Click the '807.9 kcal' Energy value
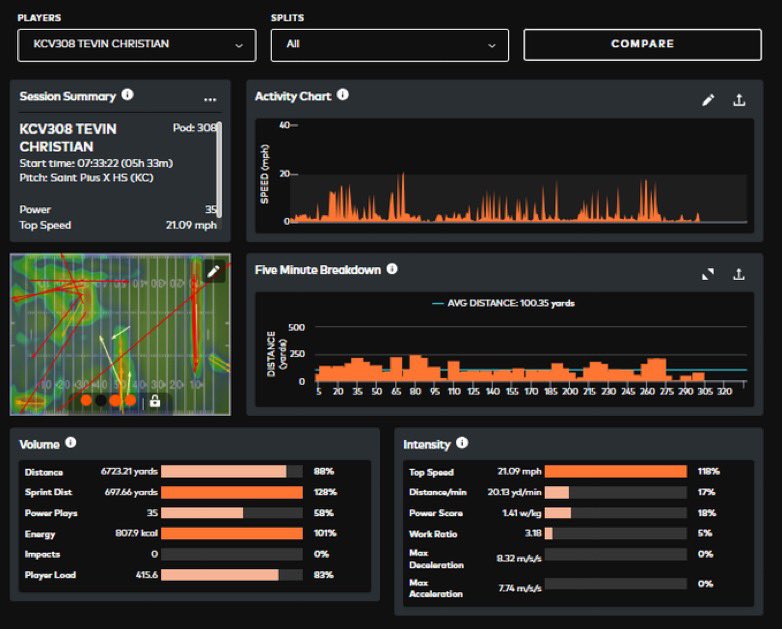The image size is (782, 629). [x=137, y=533]
